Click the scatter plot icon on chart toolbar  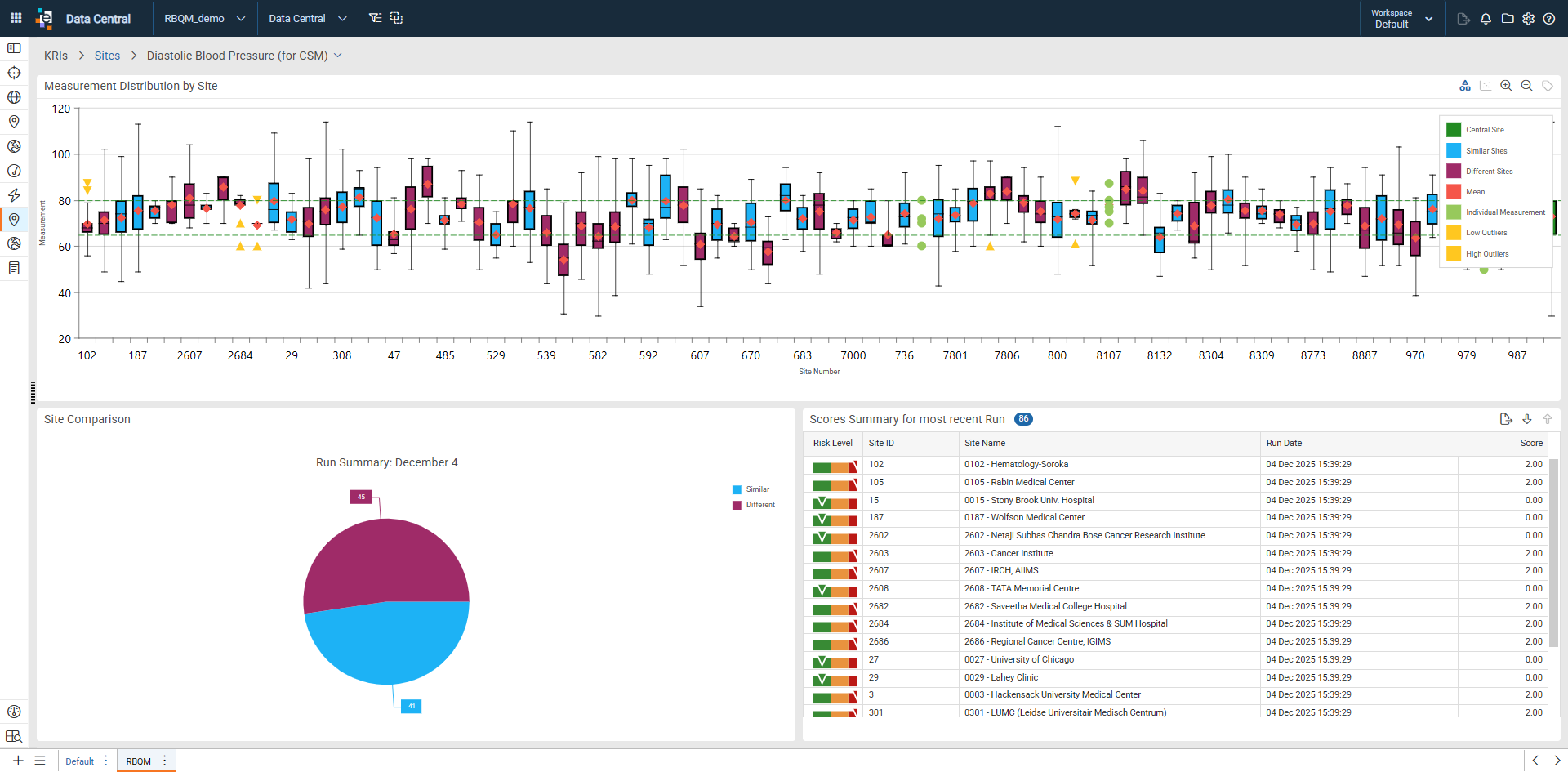point(1486,86)
